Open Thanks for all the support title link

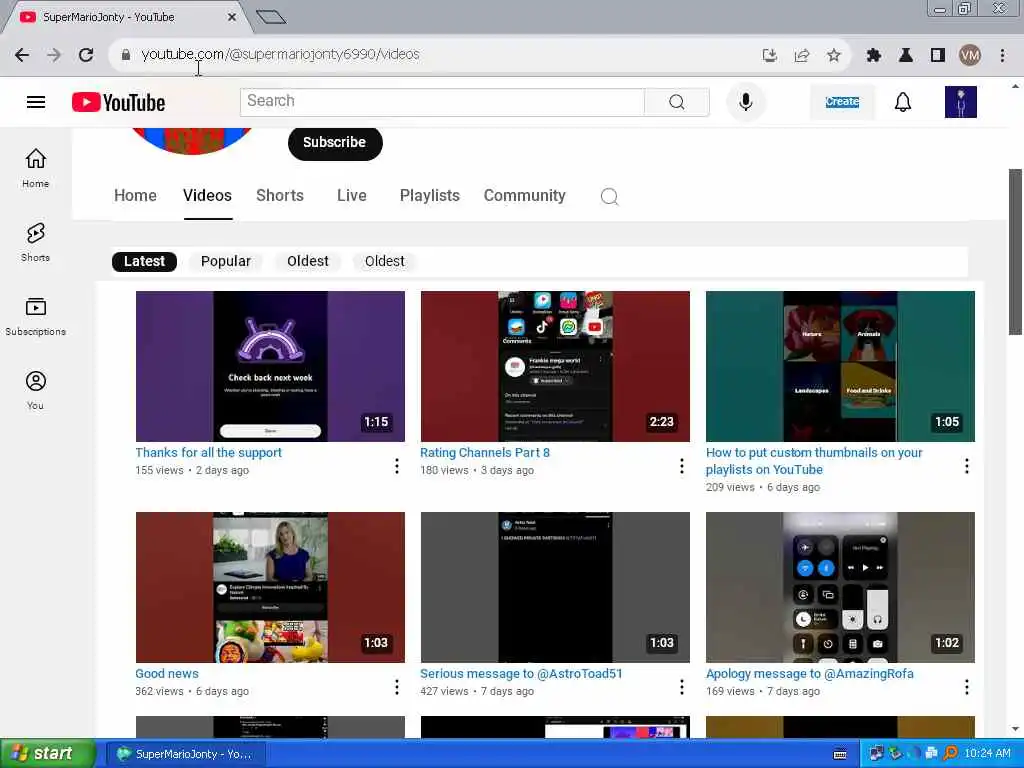pyautogui.click(x=208, y=453)
